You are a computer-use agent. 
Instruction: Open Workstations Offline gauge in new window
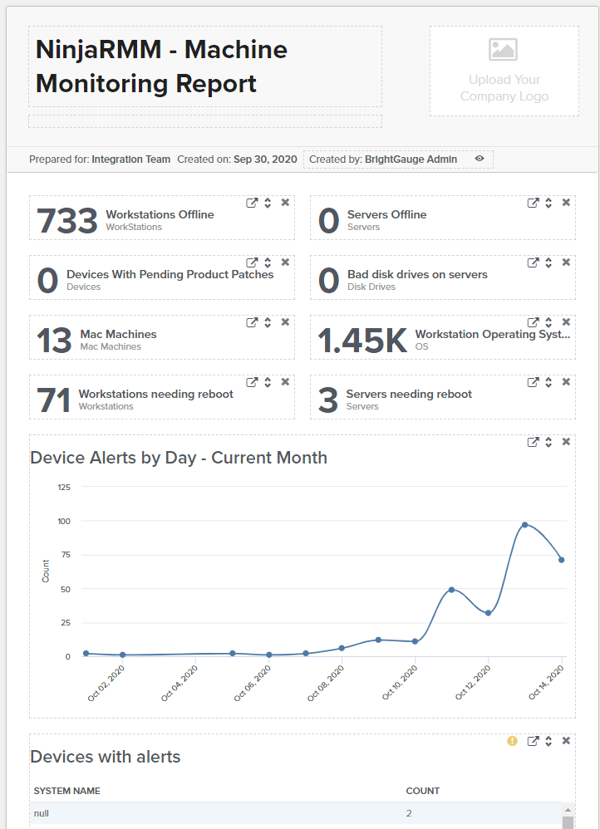click(x=252, y=202)
